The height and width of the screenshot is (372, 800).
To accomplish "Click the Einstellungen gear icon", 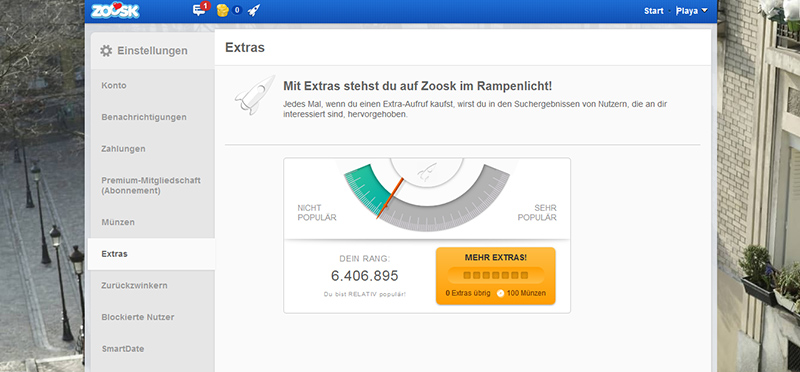I will point(106,51).
